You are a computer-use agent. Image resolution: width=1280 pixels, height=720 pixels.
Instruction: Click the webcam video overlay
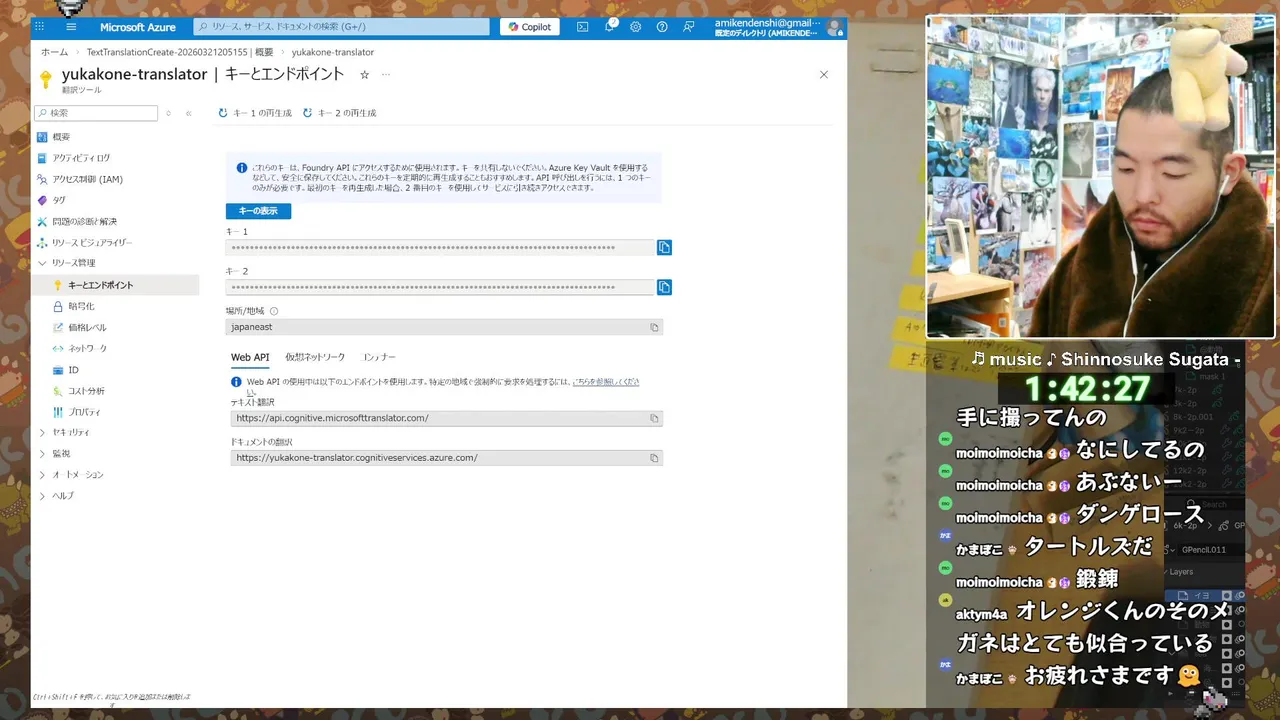pos(1100,177)
